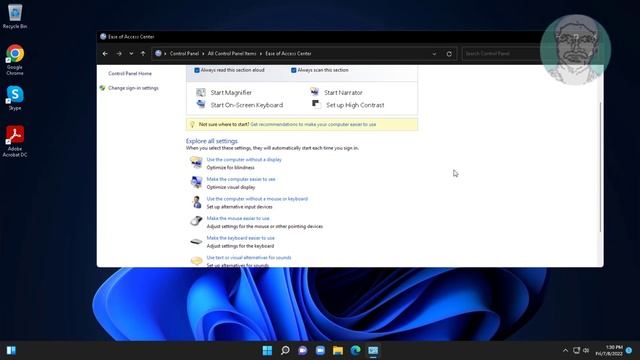The height and width of the screenshot is (360, 640).
Task: Select Control Panel in the breadcrumb
Action: click(184, 53)
